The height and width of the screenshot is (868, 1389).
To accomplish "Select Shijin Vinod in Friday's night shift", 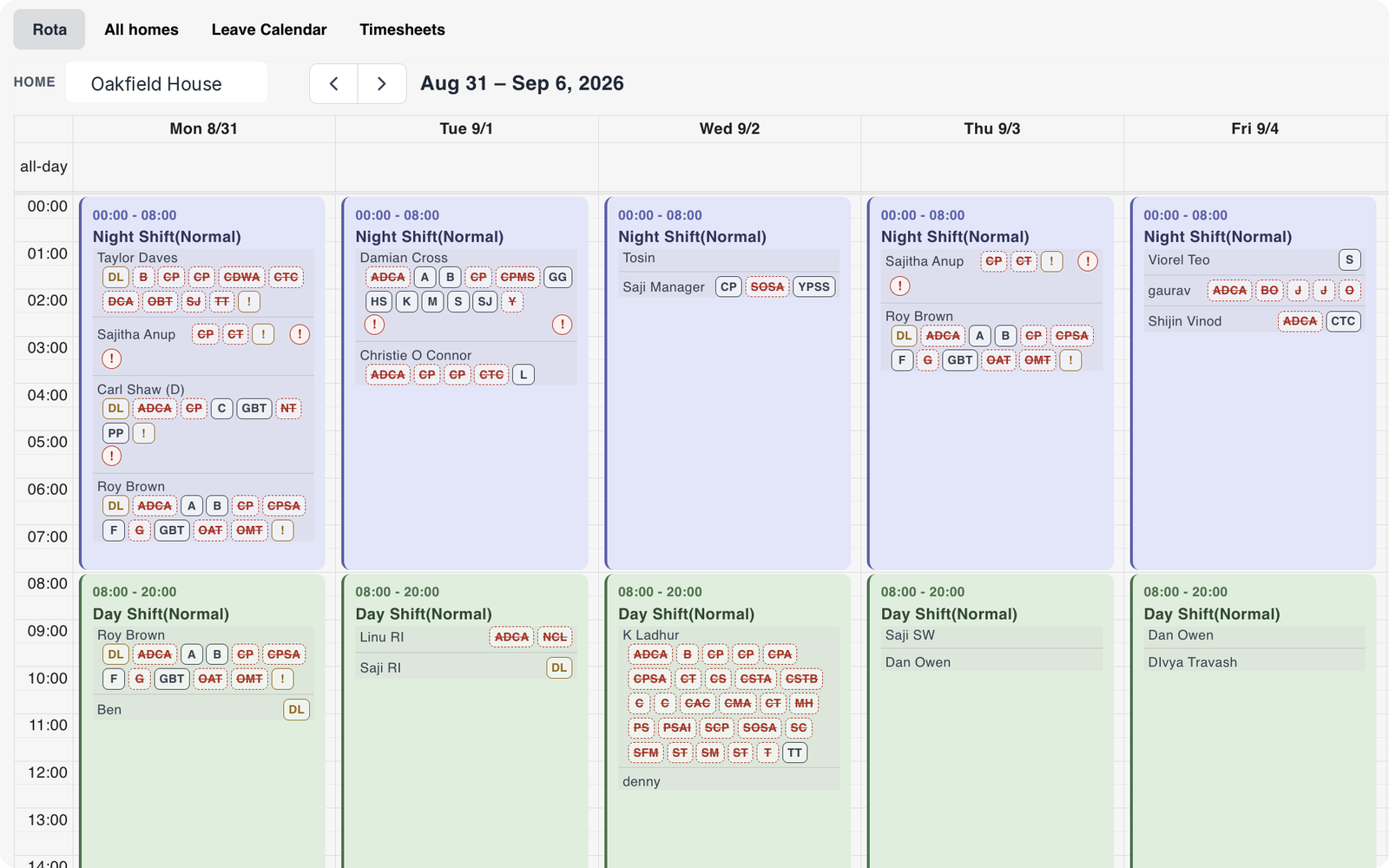I will [1185, 321].
